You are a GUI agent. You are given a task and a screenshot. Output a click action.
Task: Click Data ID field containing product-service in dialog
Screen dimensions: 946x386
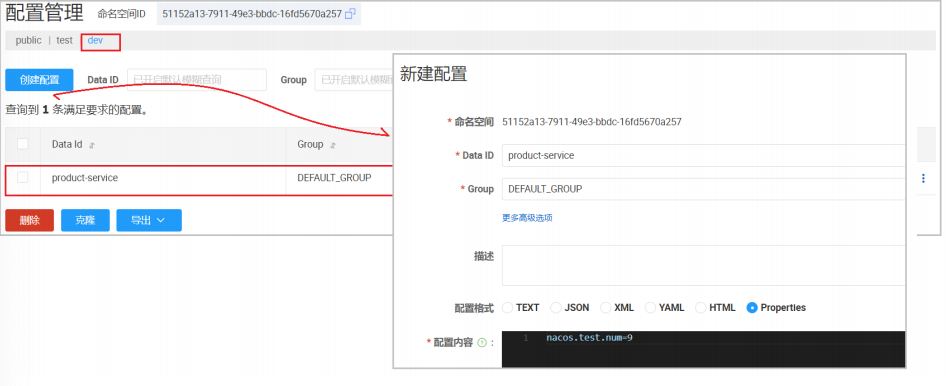click(x=703, y=155)
